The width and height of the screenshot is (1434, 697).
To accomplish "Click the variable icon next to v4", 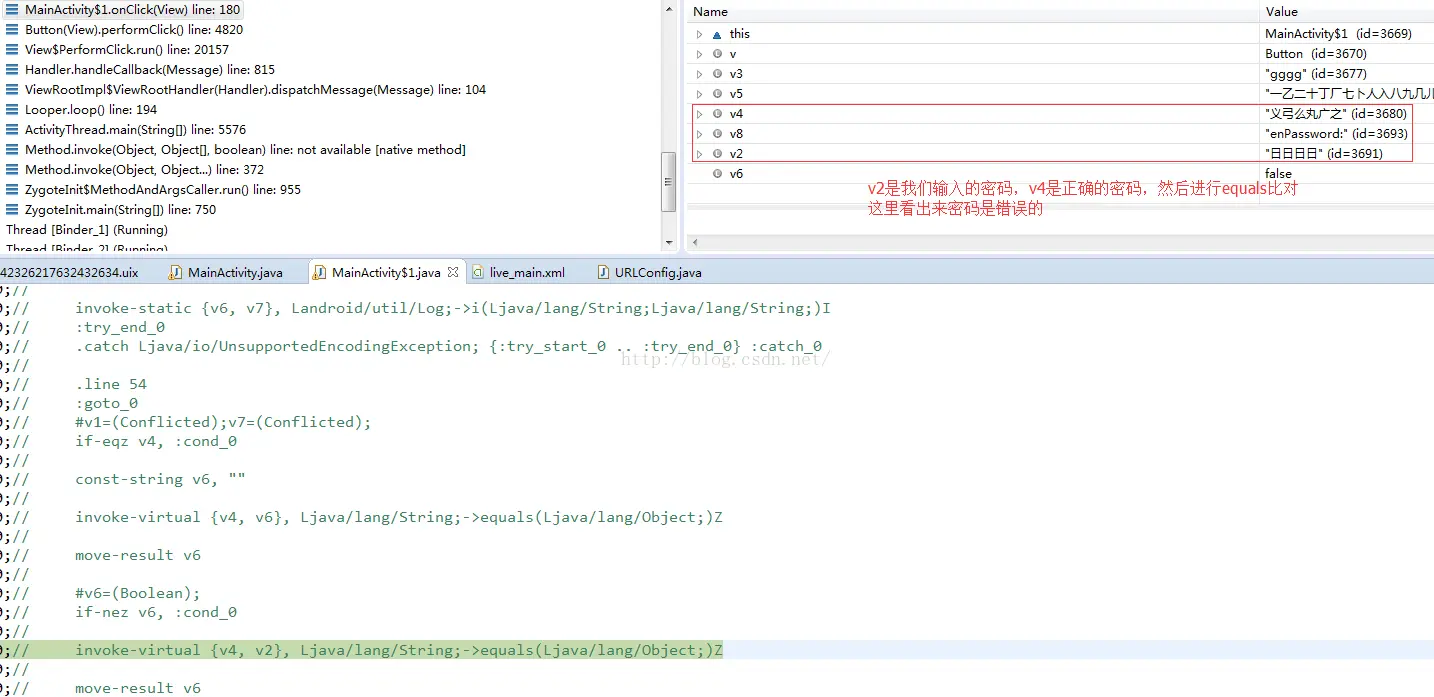I will pyautogui.click(x=717, y=114).
